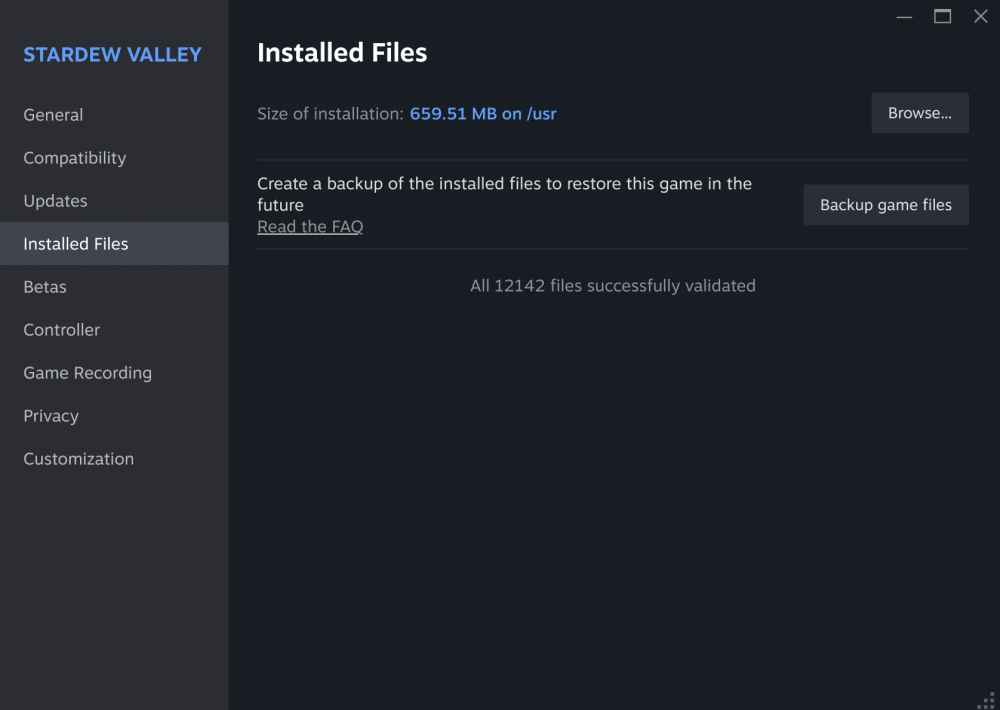The height and width of the screenshot is (710, 1000).
Task: Click Backup game files button
Action: 886,205
